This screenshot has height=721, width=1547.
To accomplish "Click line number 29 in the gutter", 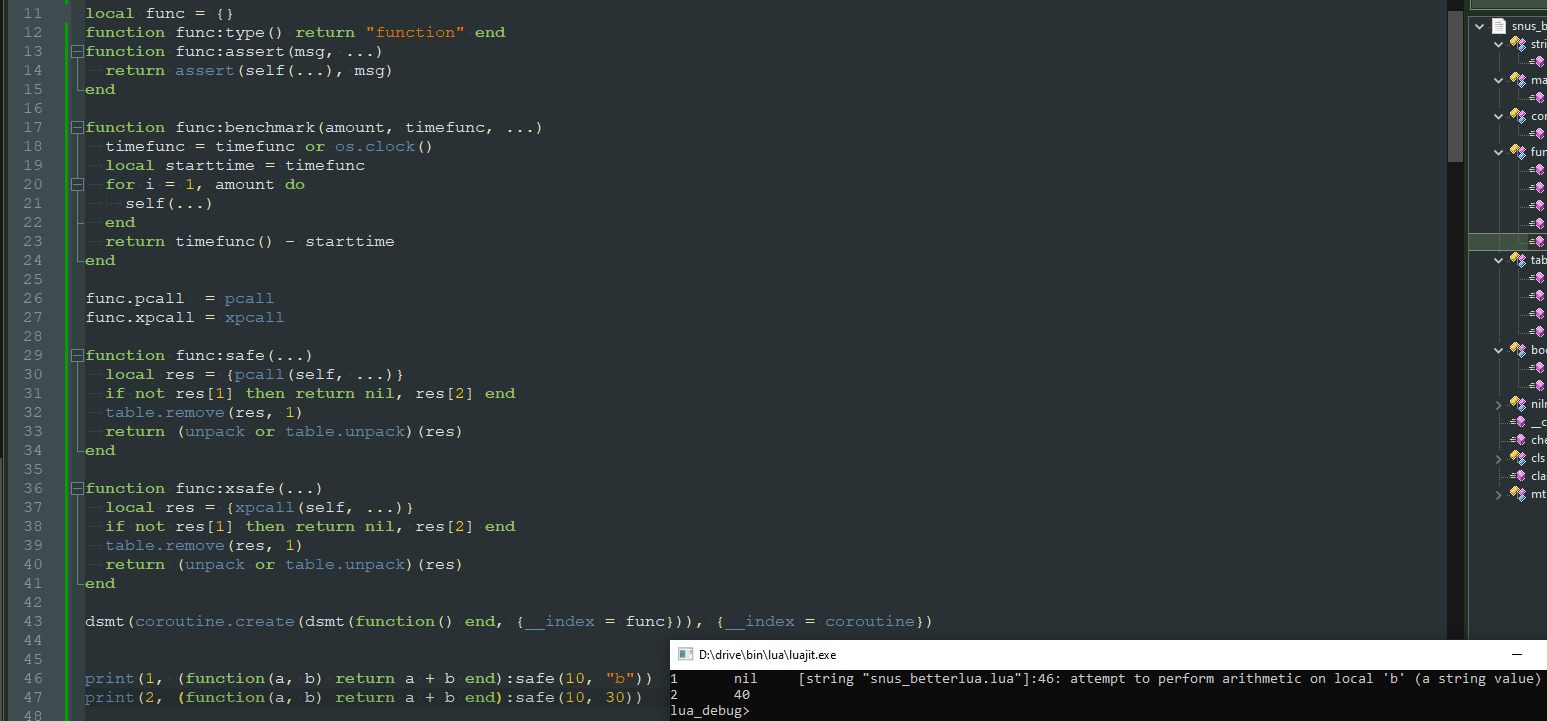I will pos(33,355).
